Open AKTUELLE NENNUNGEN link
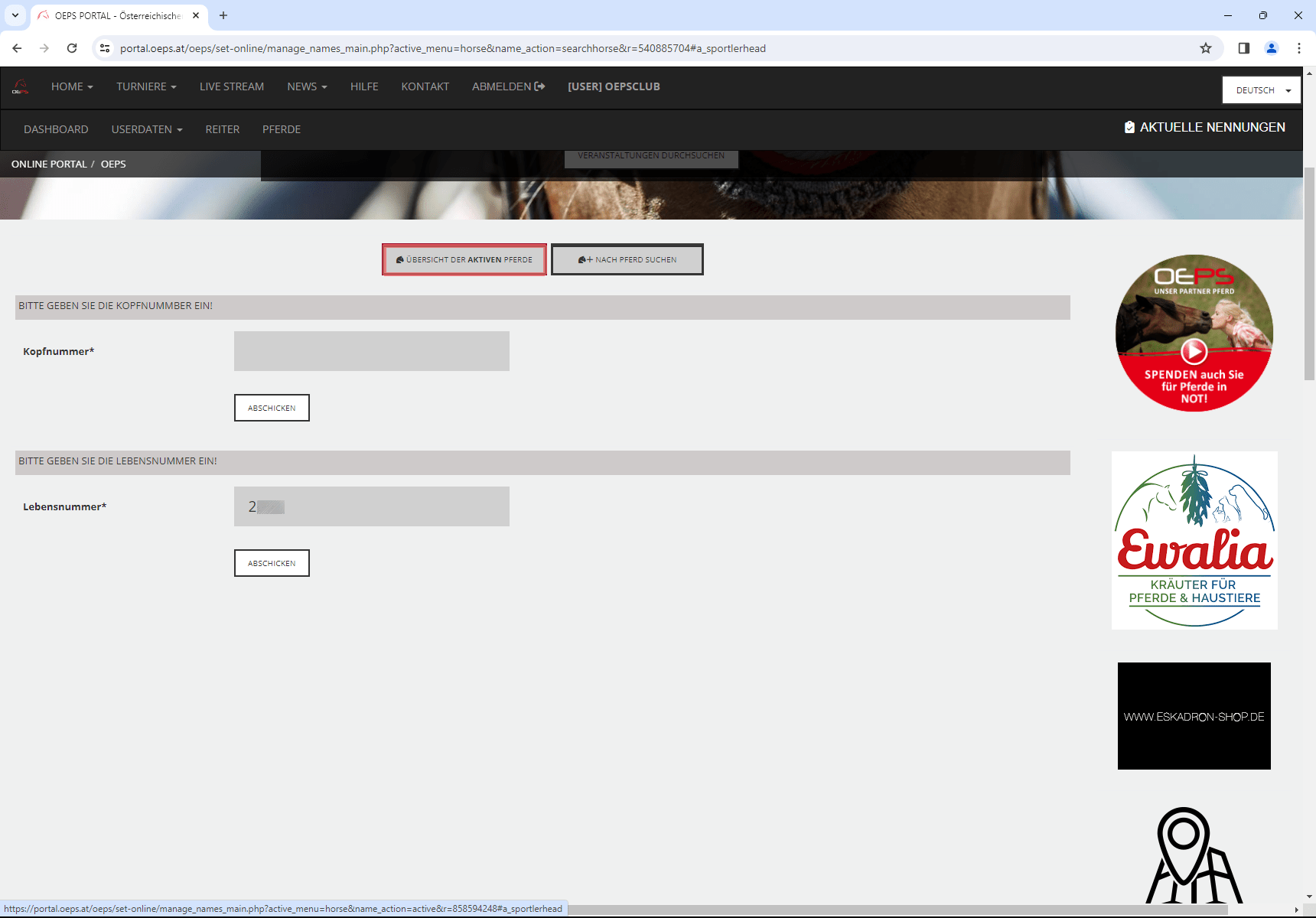The height and width of the screenshot is (918, 1316). 1205,127
